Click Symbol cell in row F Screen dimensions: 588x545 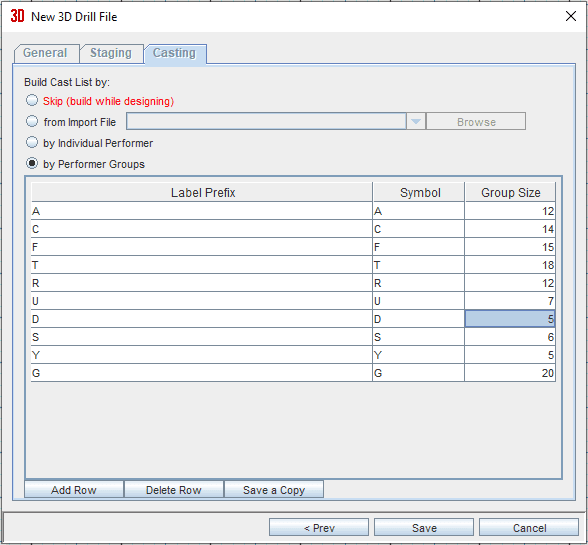pos(419,247)
